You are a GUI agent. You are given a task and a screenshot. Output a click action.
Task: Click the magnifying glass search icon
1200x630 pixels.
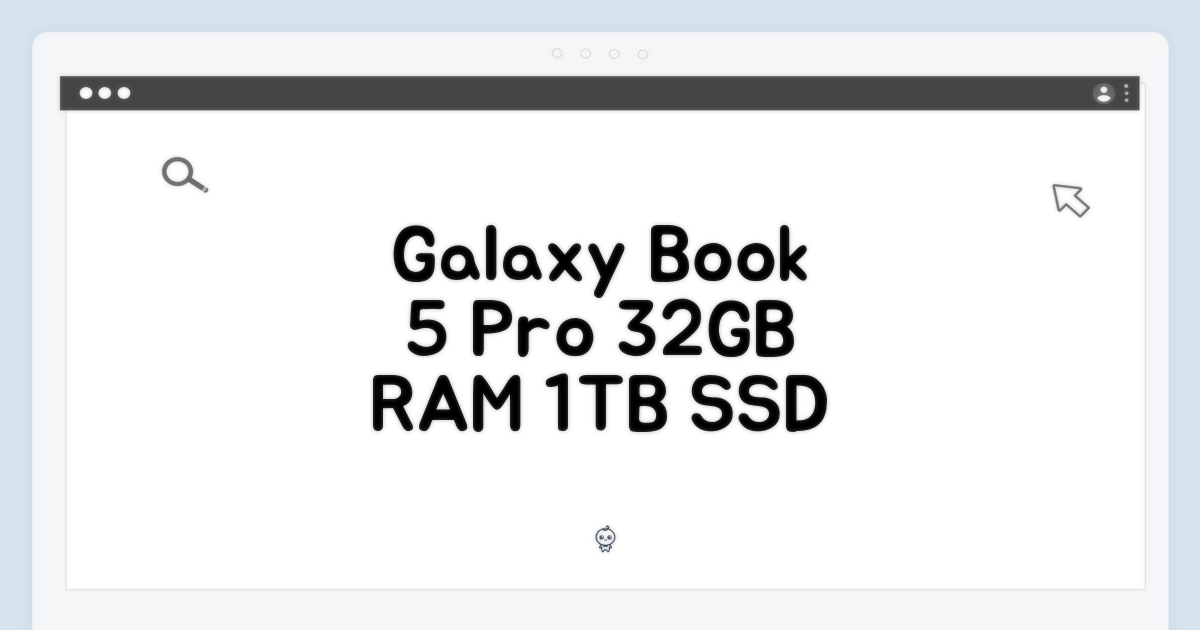point(184,175)
